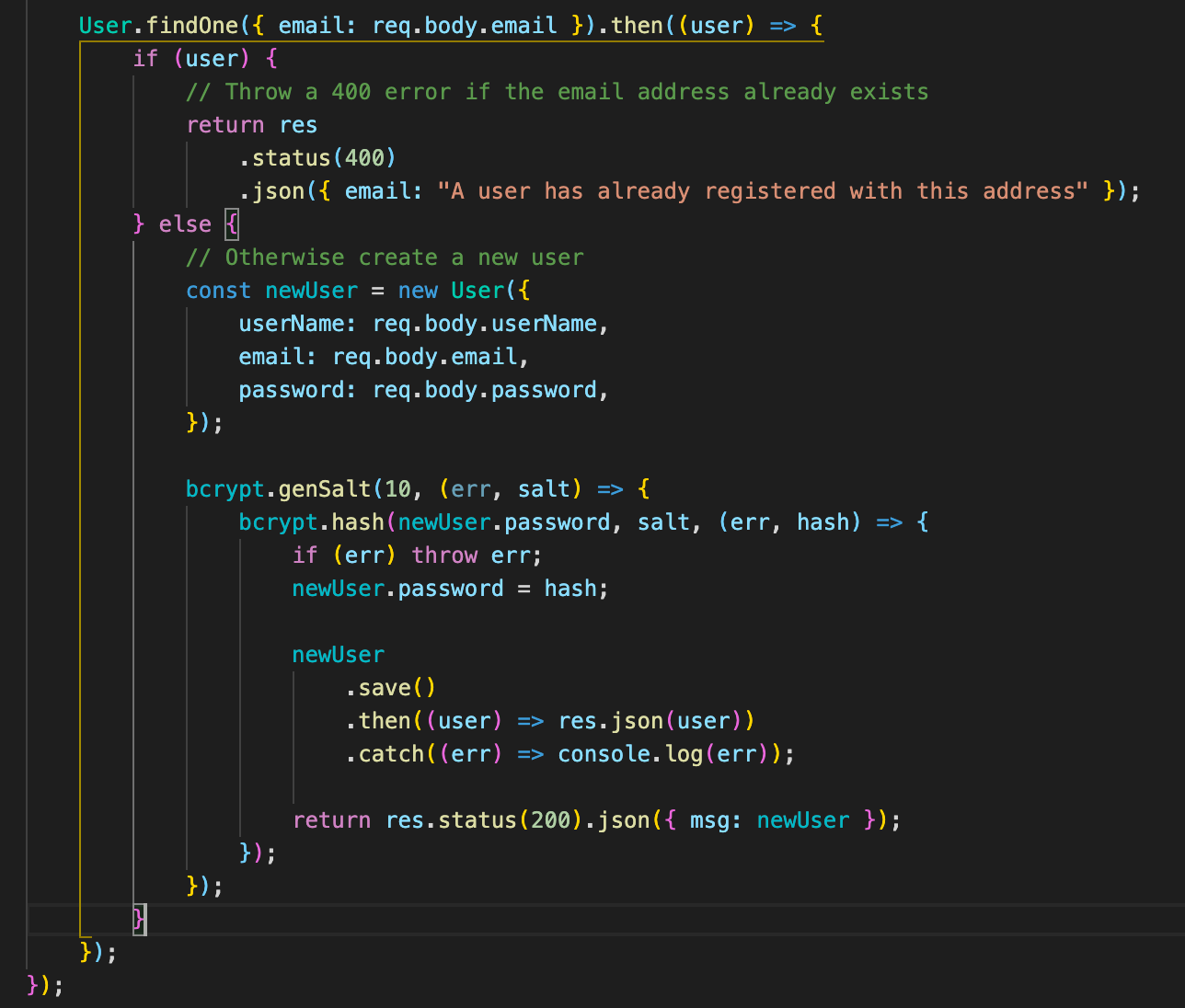This screenshot has width=1185, height=1008.
Task: Click the "Otherwise create a new user" comment
Action: click(385, 258)
